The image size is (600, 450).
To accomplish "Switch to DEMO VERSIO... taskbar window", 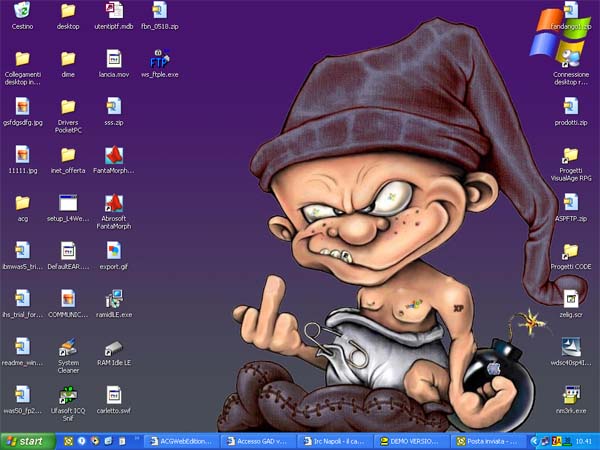I will pyautogui.click(x=412, y=442).
